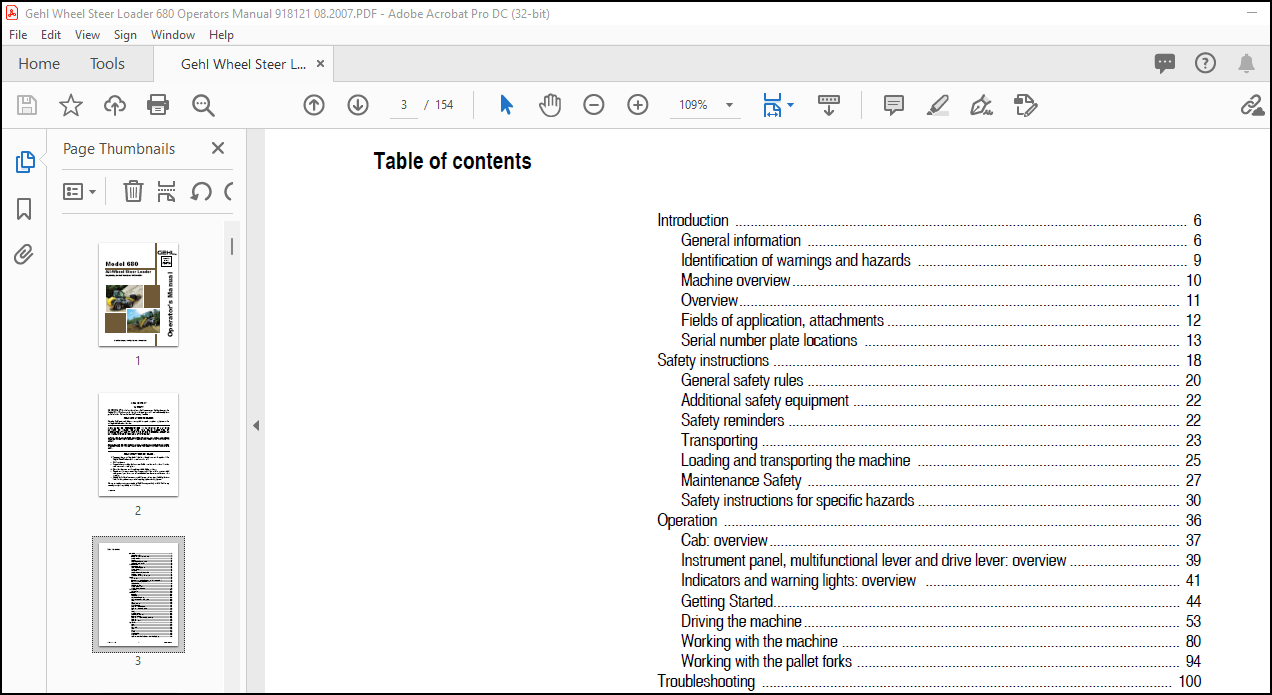The width and height of the screenshot is (1272, 695).
Task: Click Table of contents heading
Action: click(453, 161)
